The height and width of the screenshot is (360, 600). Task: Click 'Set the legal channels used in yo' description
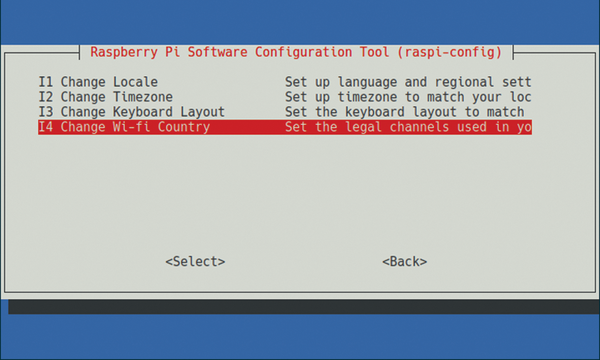408,127
